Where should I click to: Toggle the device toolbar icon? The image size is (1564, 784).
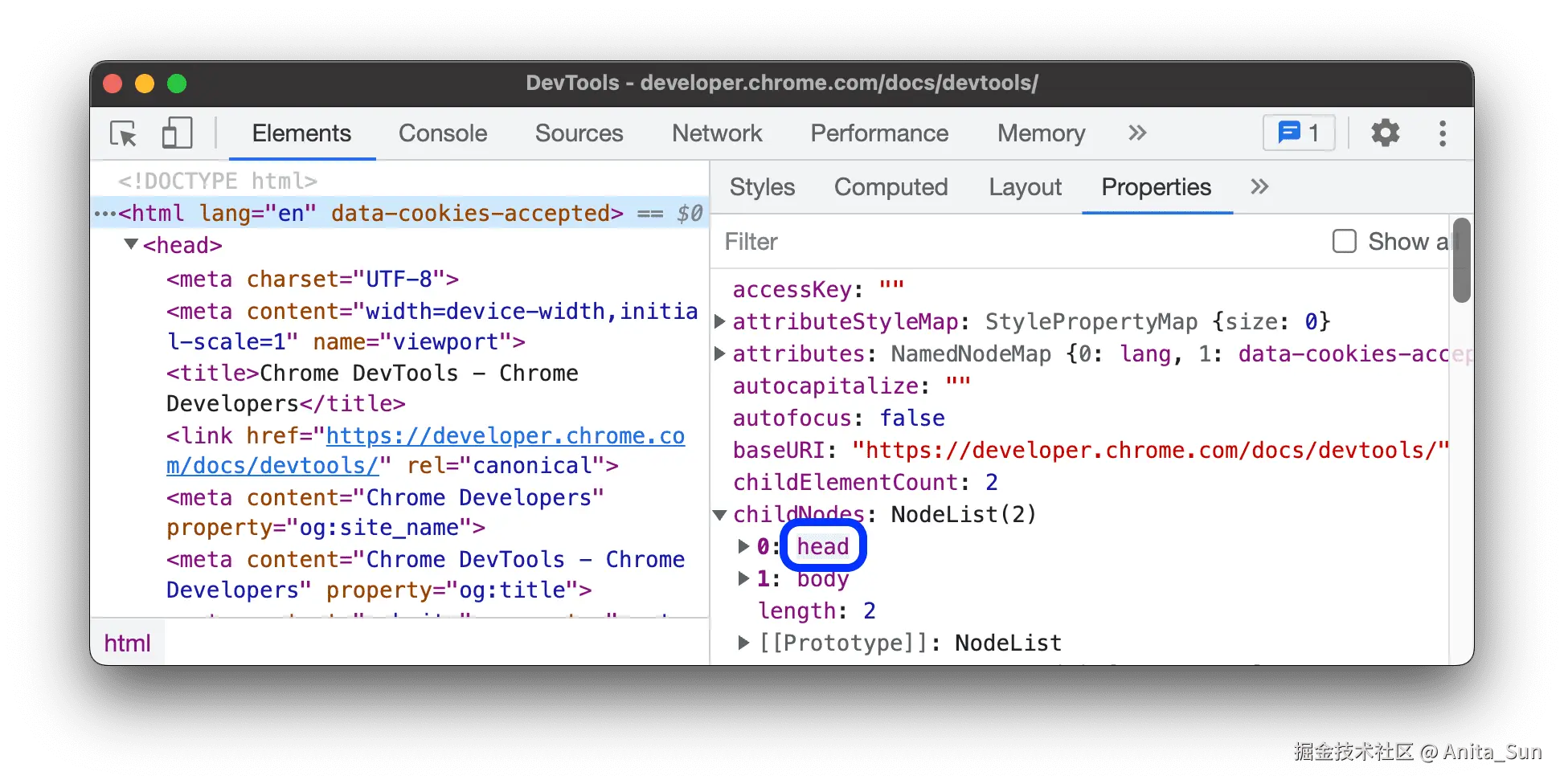(177, 133)
